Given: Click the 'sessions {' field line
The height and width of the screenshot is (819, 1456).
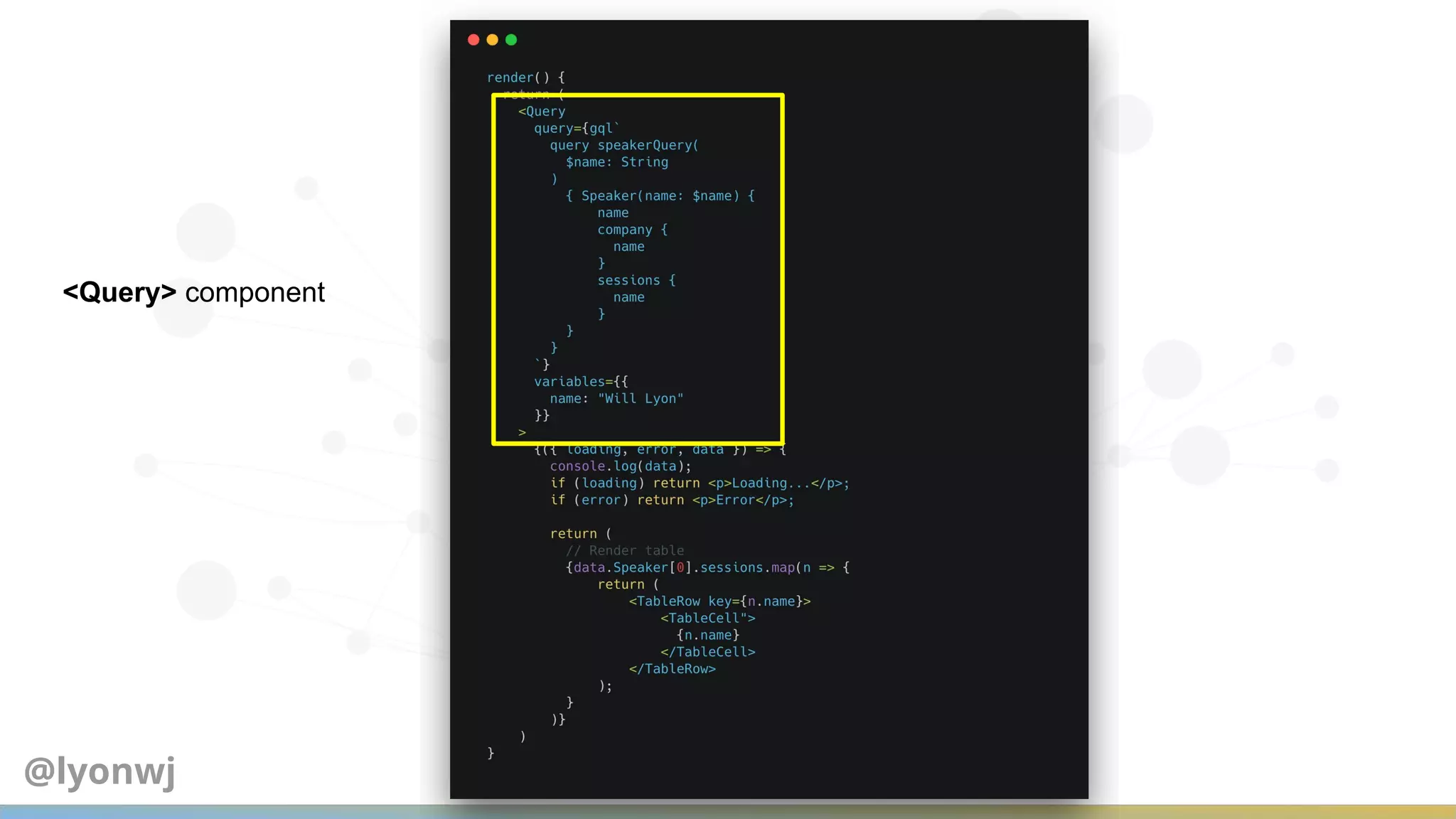Looking at the screenshot, I should tap(637, 281).
